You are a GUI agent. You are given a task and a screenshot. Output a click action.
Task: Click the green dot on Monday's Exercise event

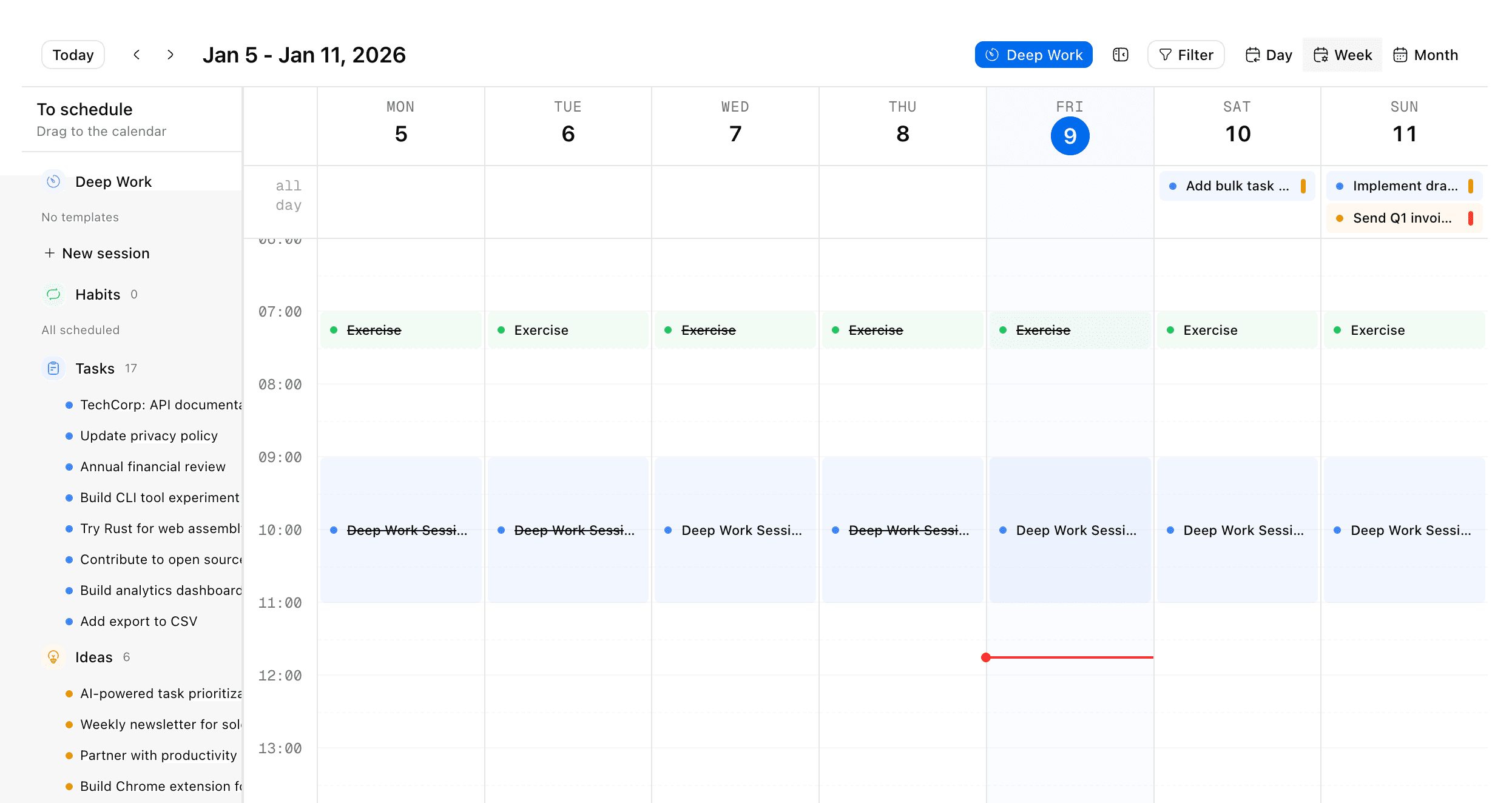(x=334, y=330)
